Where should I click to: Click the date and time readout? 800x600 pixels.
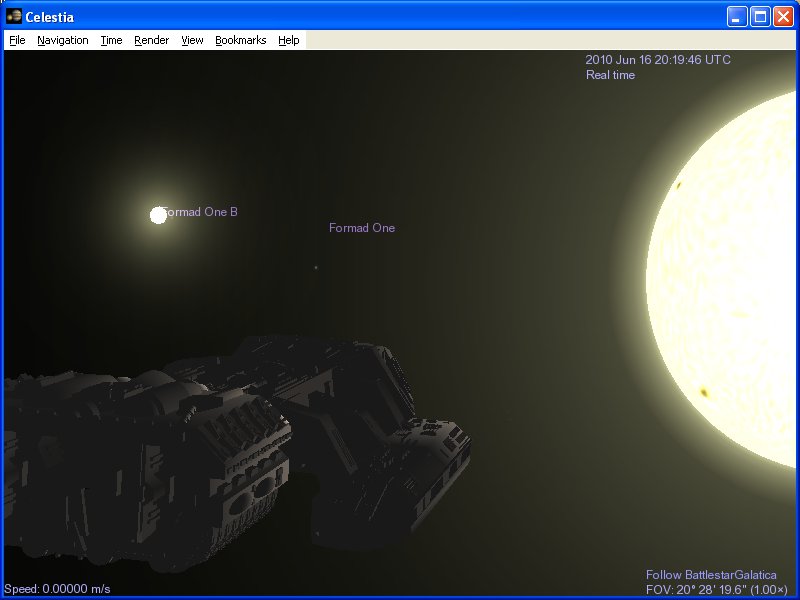(x=658, y=60)
